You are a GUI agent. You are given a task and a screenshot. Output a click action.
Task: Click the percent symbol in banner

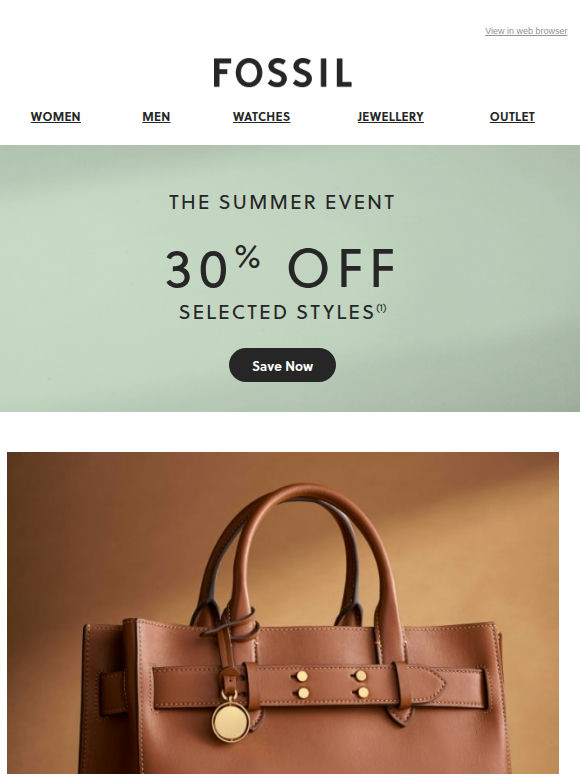248,256
